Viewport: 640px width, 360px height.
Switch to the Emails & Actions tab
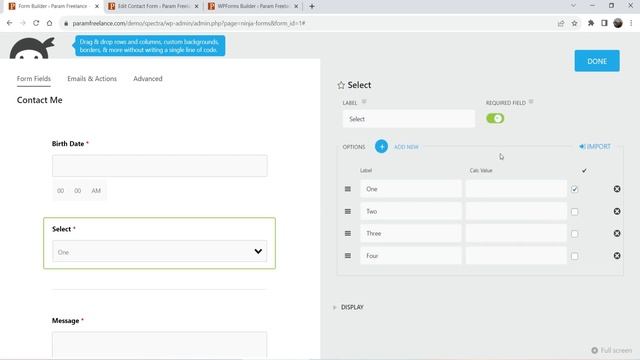[92, 79]
